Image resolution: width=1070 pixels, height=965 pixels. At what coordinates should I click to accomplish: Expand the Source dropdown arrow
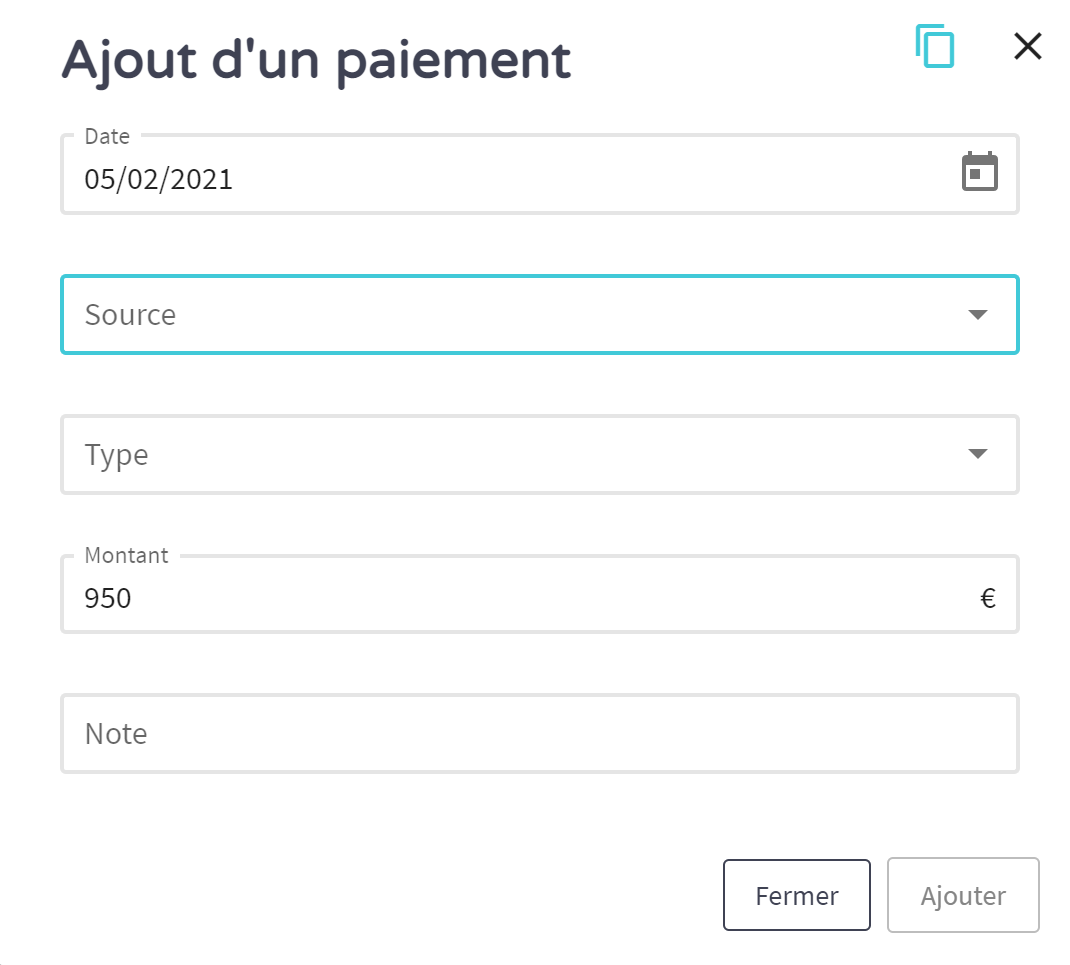pos(978,315)
